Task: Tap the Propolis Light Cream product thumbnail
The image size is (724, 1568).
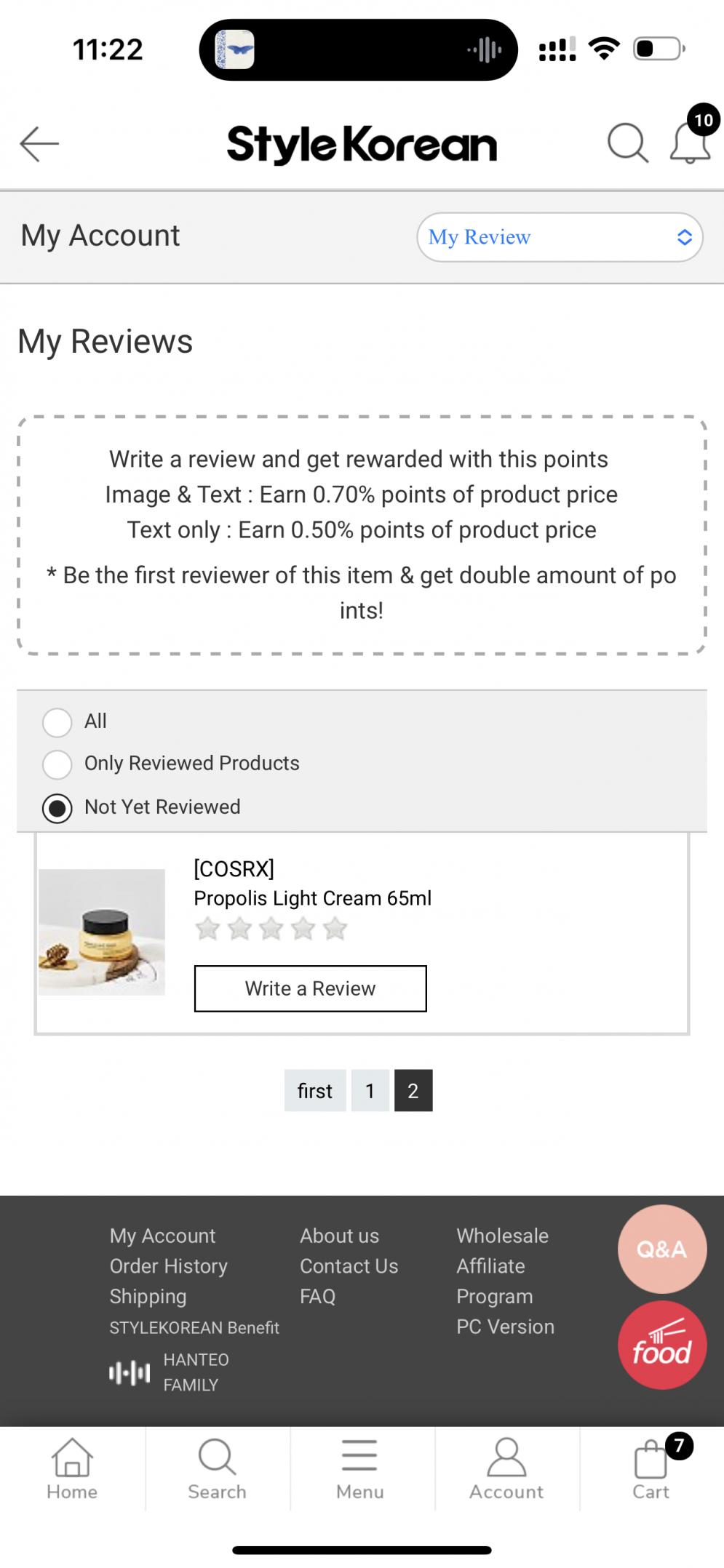Action: [x=102, y=932]
